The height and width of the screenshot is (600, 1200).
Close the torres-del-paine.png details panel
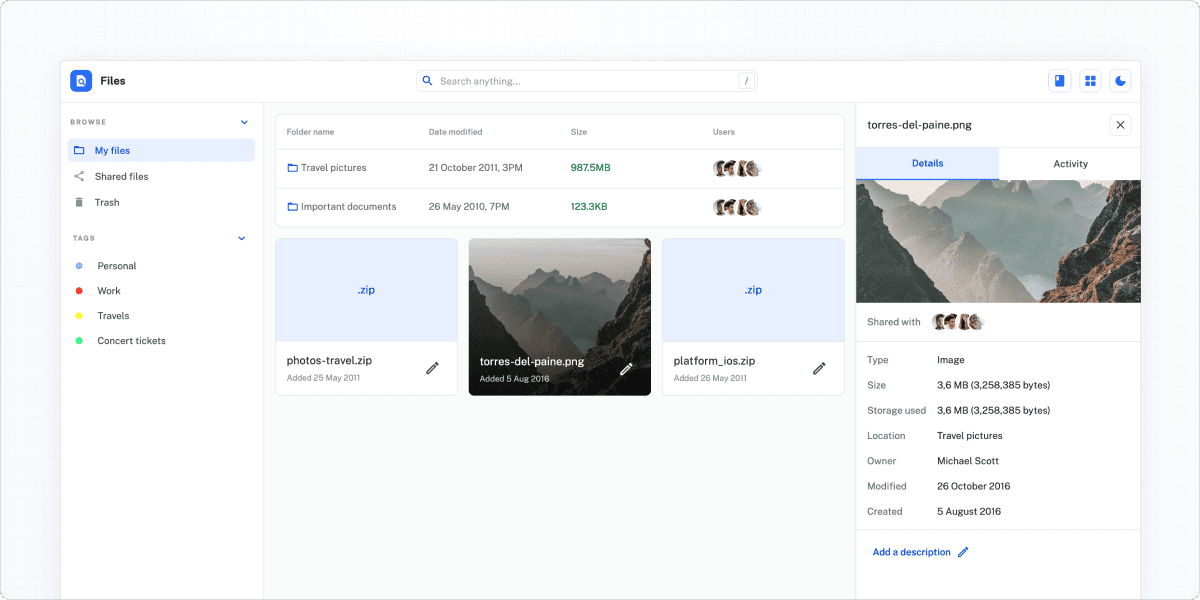coord(1120,124)
